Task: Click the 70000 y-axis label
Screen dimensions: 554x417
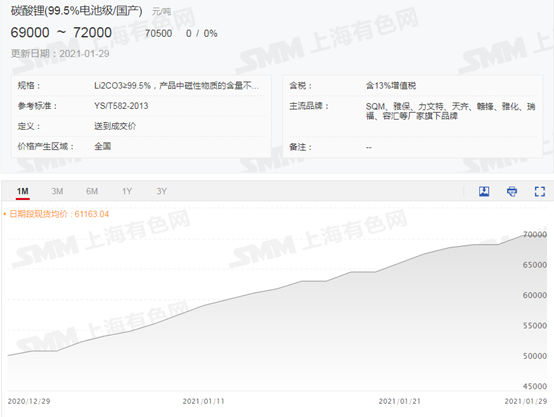Action: pyautogui.click(x=535, y=235)
